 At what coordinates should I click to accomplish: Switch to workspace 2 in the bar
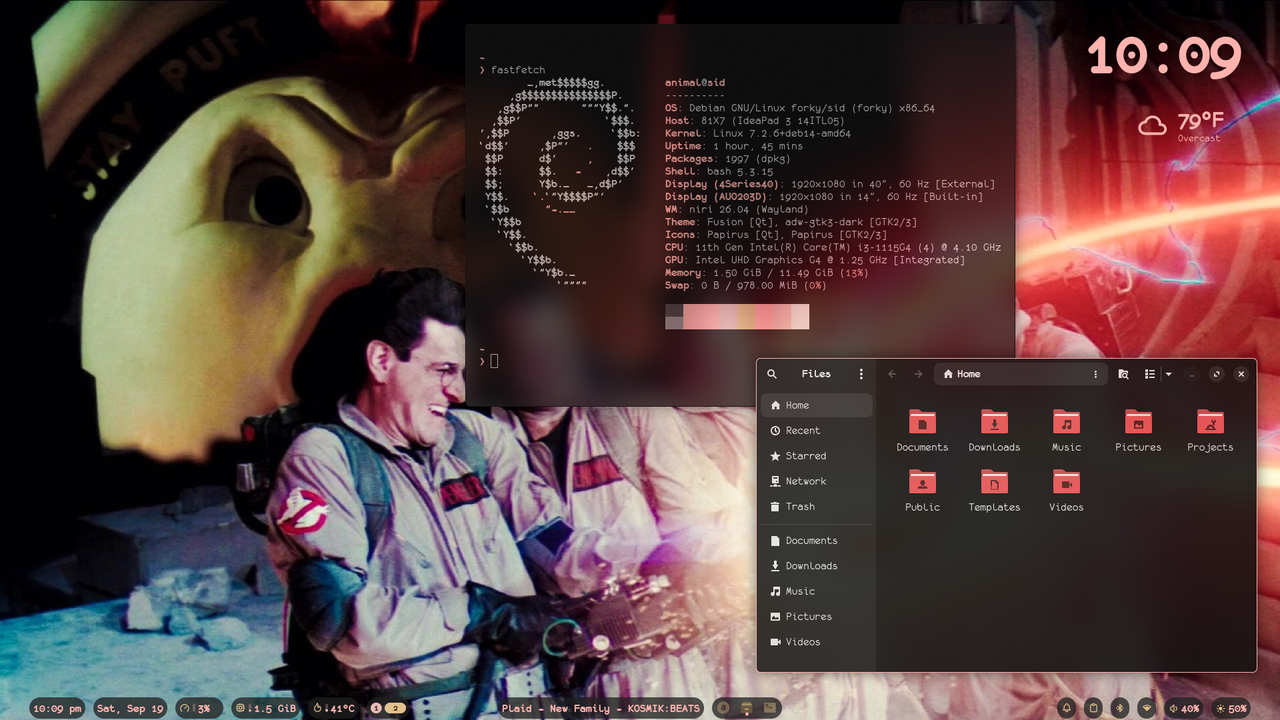click(395, 708)
